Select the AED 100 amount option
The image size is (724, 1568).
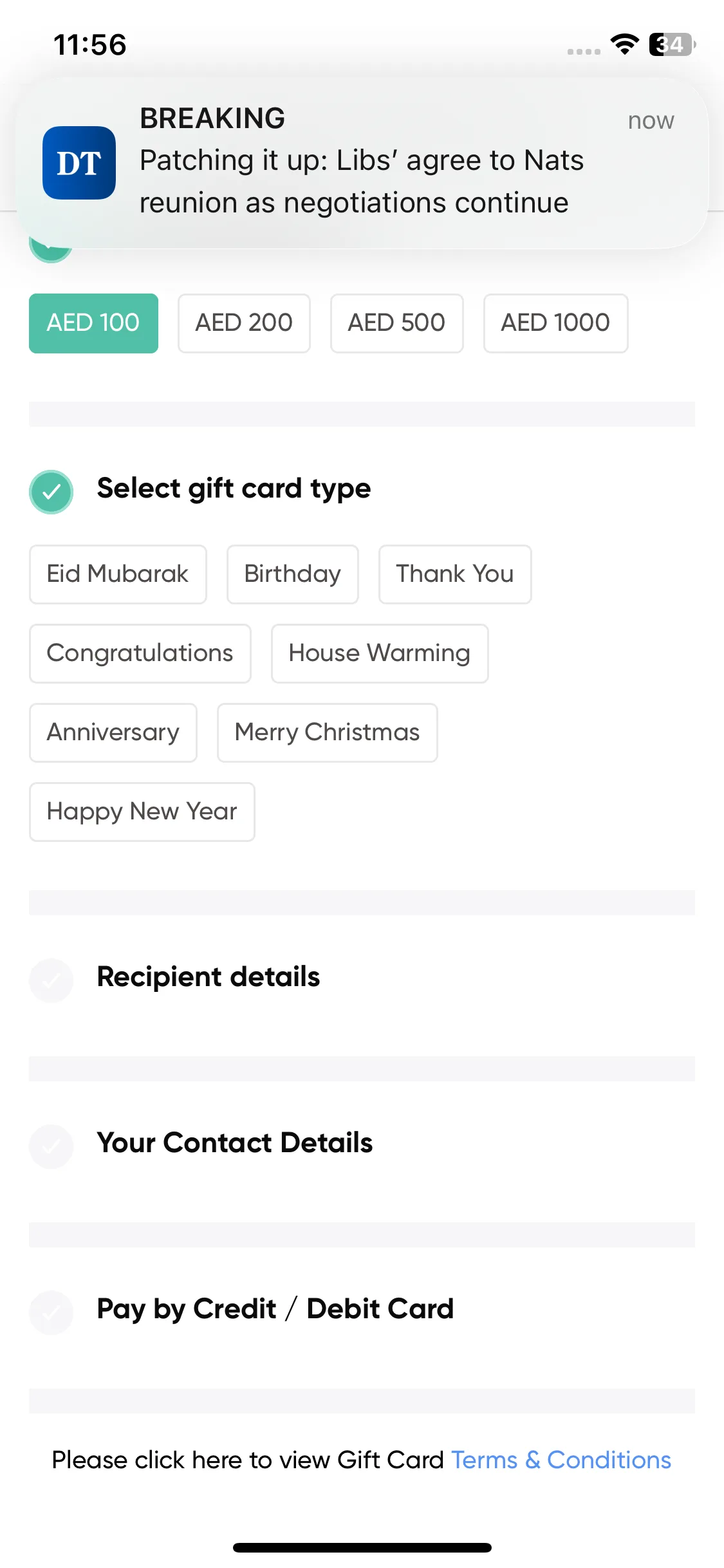93,323
